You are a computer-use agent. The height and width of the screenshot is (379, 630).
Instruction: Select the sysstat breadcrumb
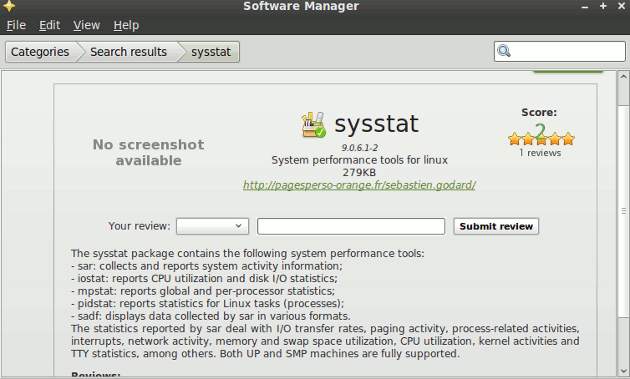(x=211, y=52)
